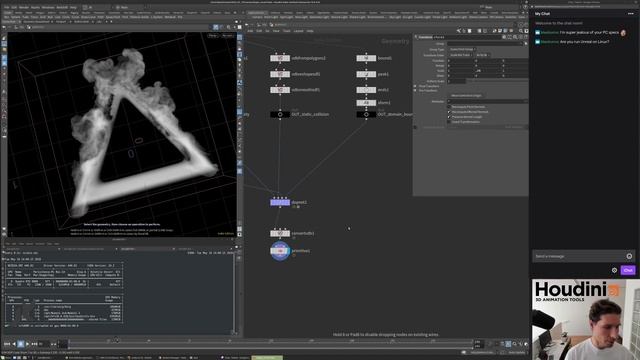Click the highlighted stop/reverse play button
640x360 pixels.
(x=21, y=344)
